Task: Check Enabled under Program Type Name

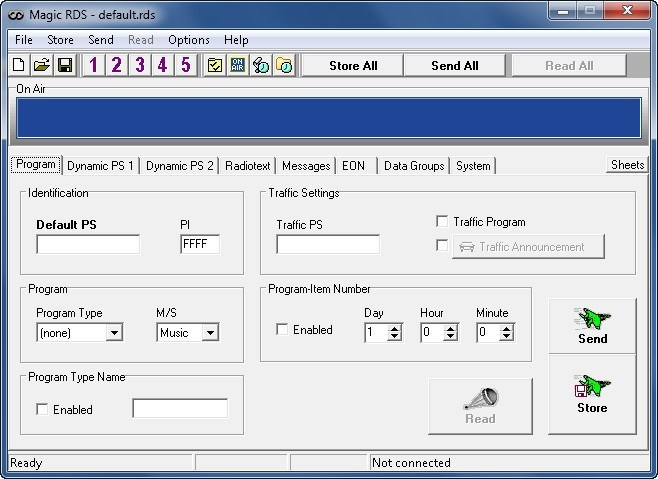Action: [42, 409]
